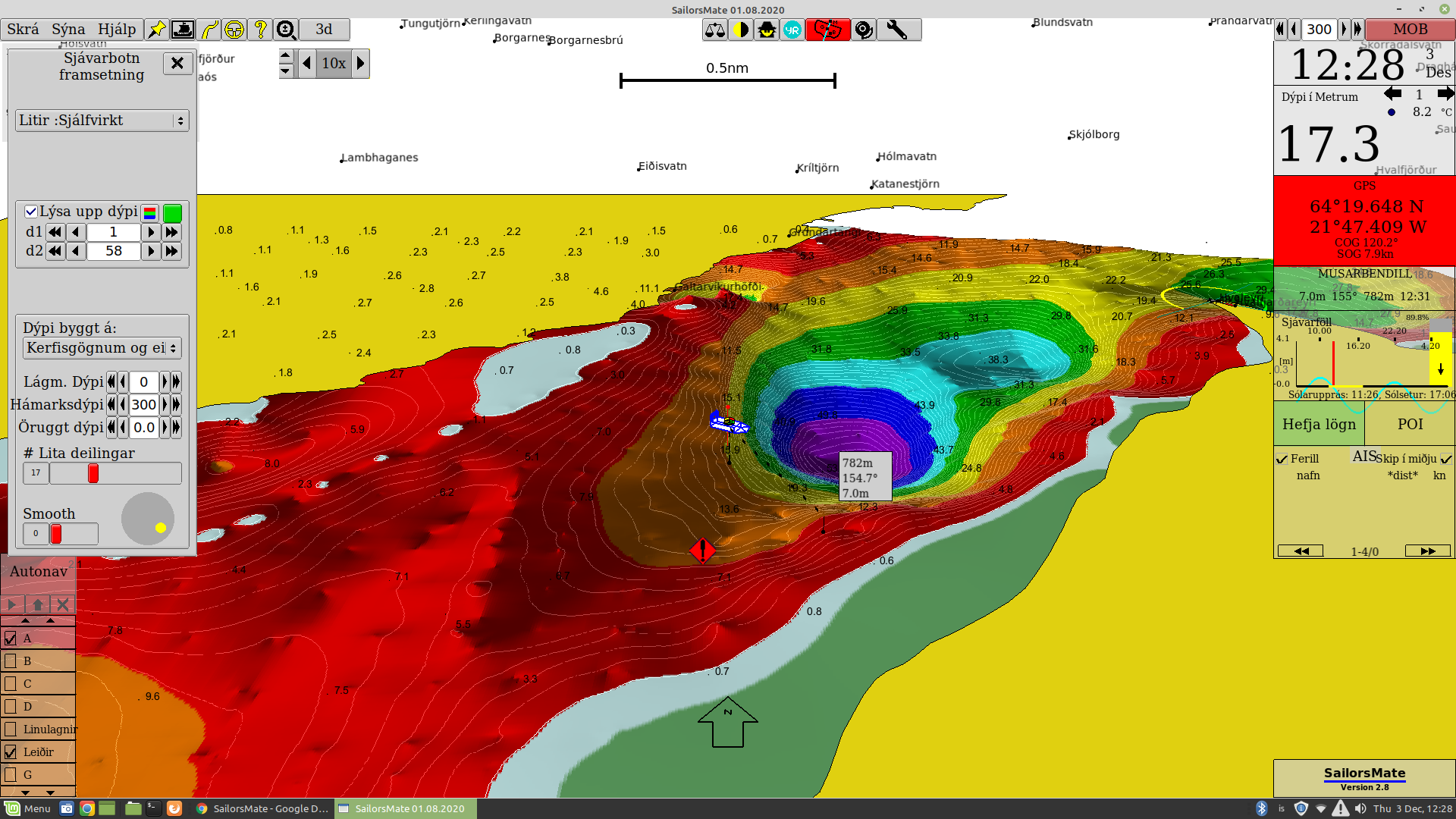The width and height of the screenshot is (1456, 819).
Task: Launch Chrome from the taskbar panel
Action: (87, 808)
